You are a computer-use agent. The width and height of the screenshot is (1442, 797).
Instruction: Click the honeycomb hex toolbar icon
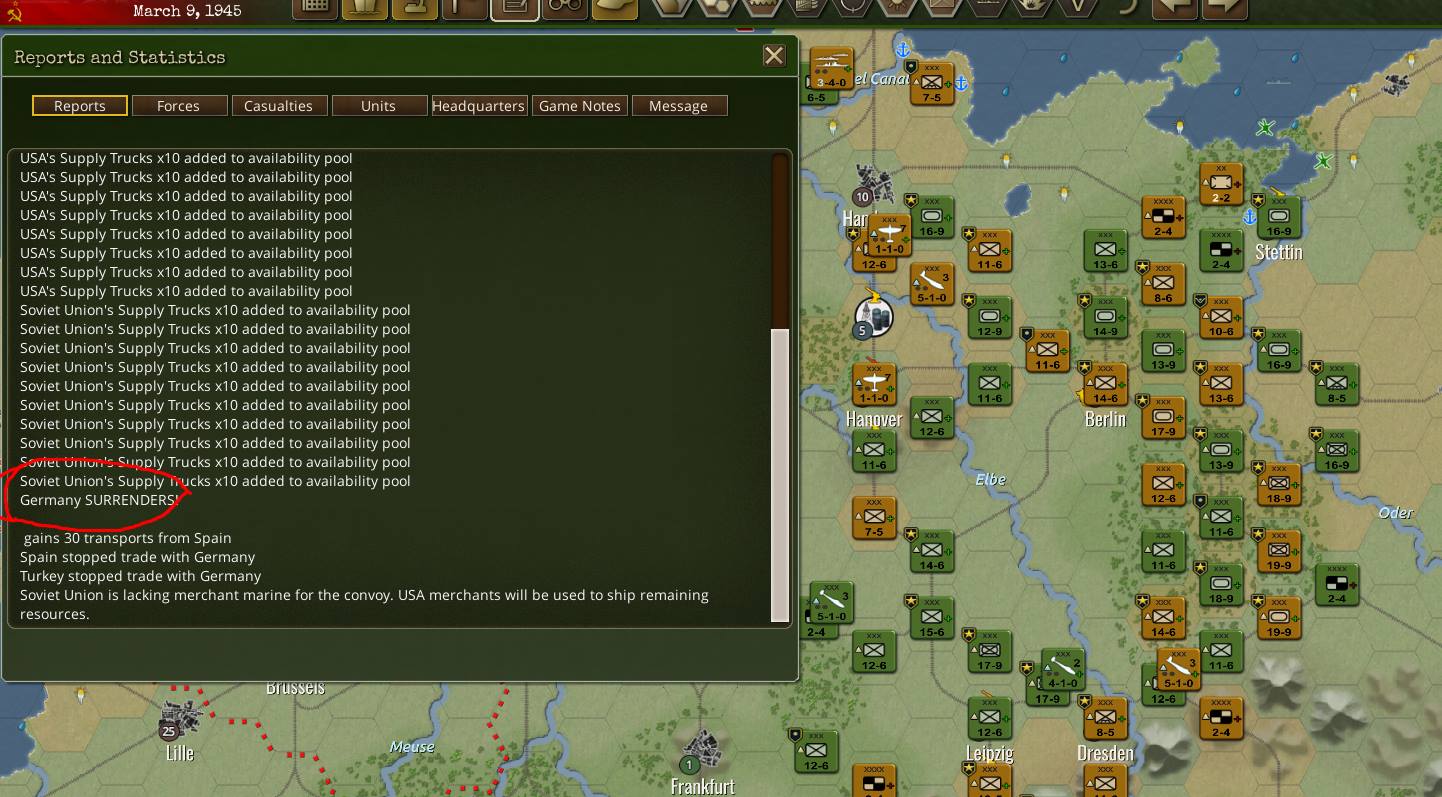click(x=718, y=8)
